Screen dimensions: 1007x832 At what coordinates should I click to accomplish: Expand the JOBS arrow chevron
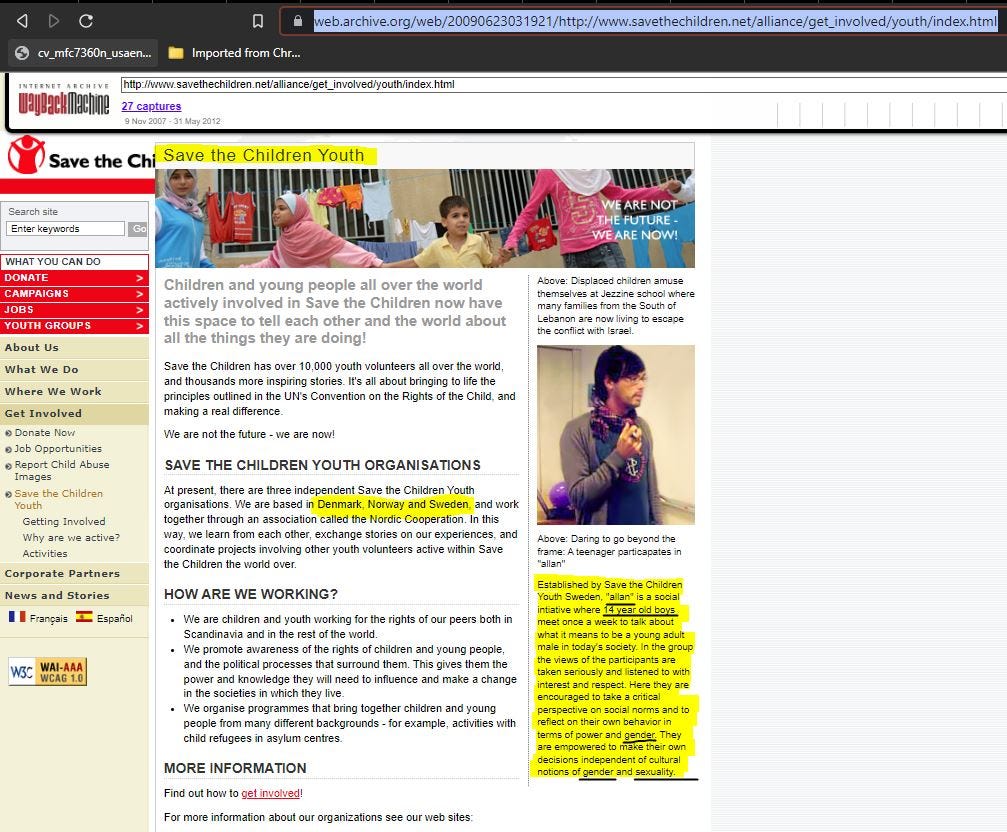[x=139, y=310]
